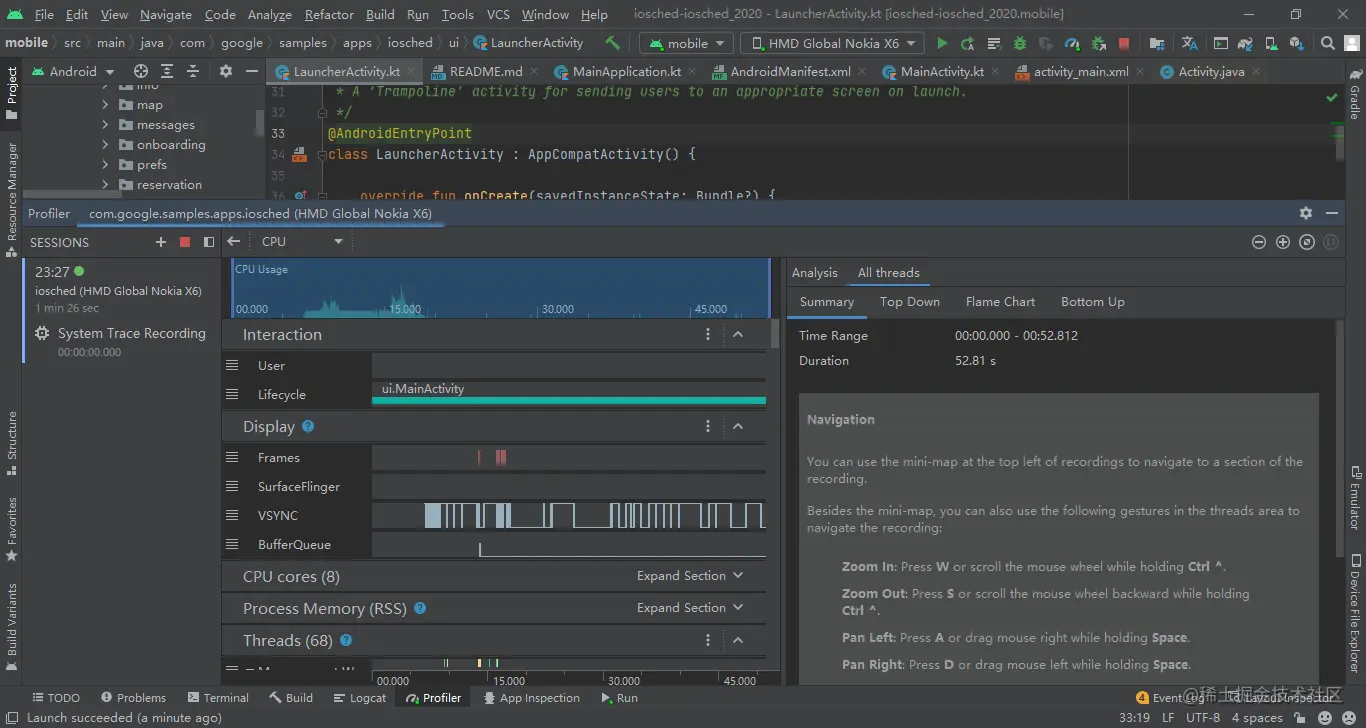Go back with the profiler arrow icon
This screenshot has width=1366, height=728.
click(233, 241)
